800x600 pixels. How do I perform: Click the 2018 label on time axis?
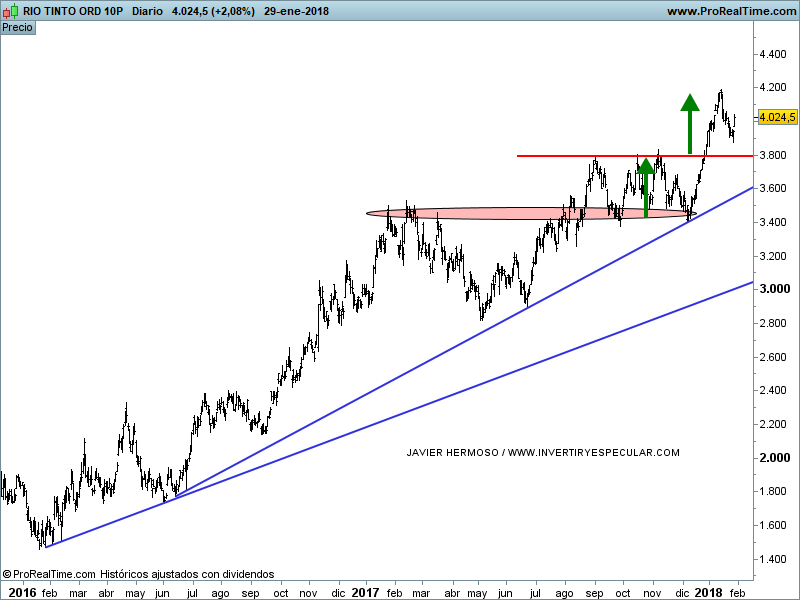coord(708,592)
